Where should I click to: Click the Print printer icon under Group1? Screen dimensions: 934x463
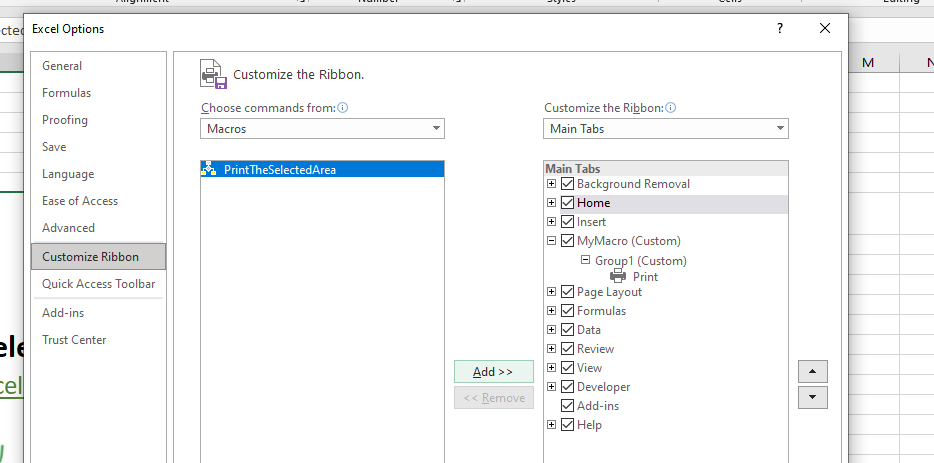click(618, 276)
